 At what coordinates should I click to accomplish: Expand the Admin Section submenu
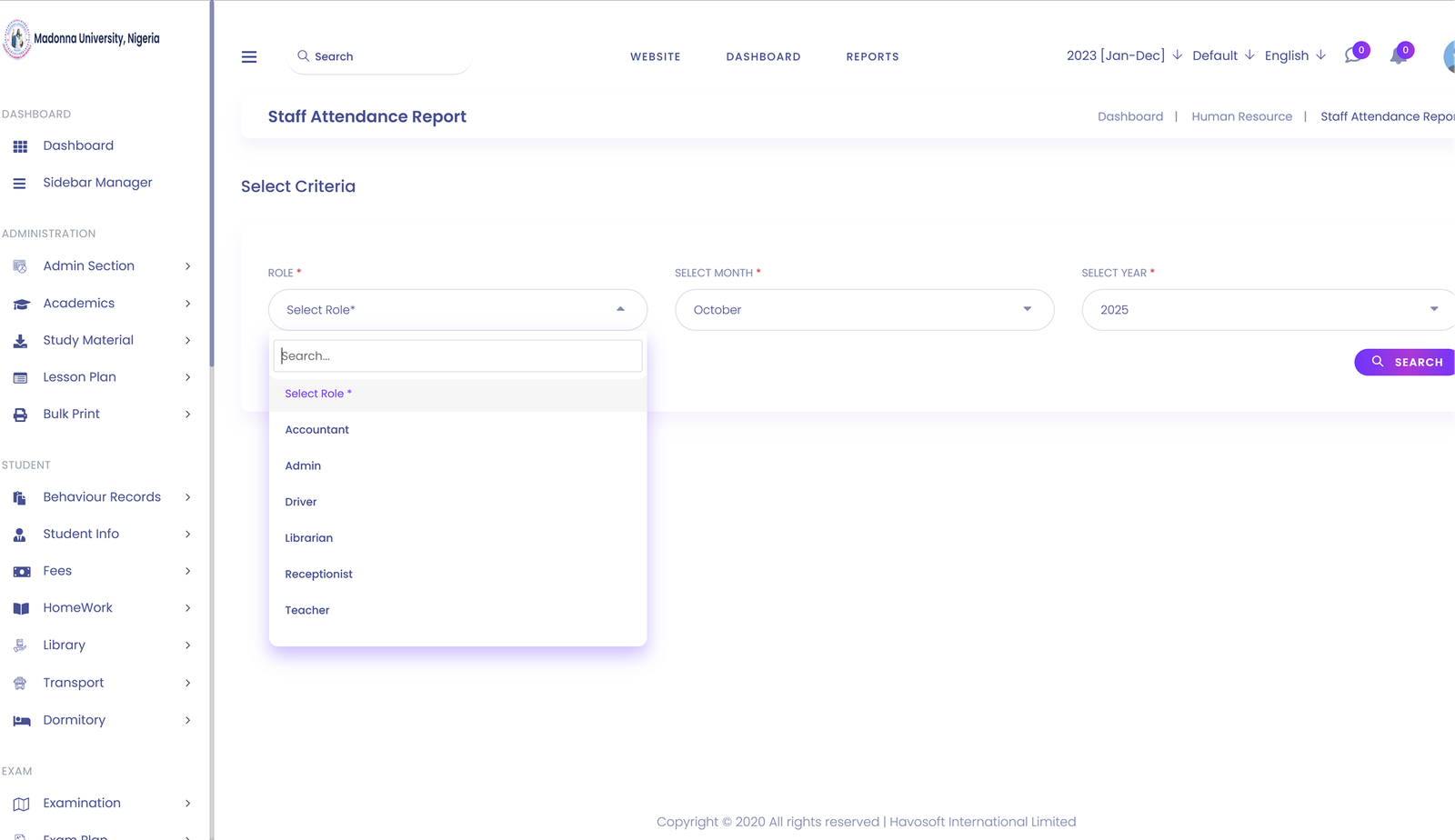187,266
